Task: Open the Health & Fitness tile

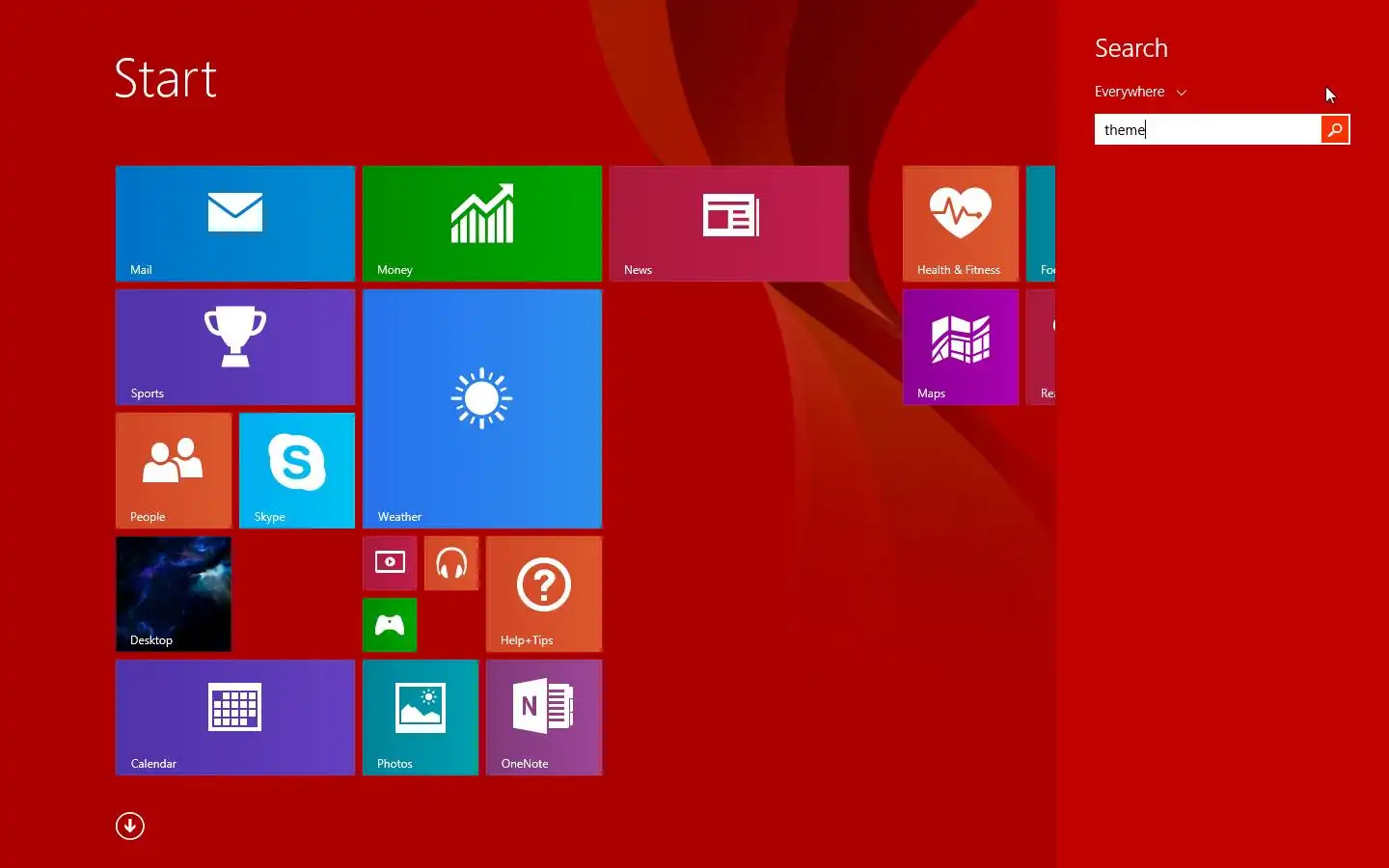Action: click(961, 224)
